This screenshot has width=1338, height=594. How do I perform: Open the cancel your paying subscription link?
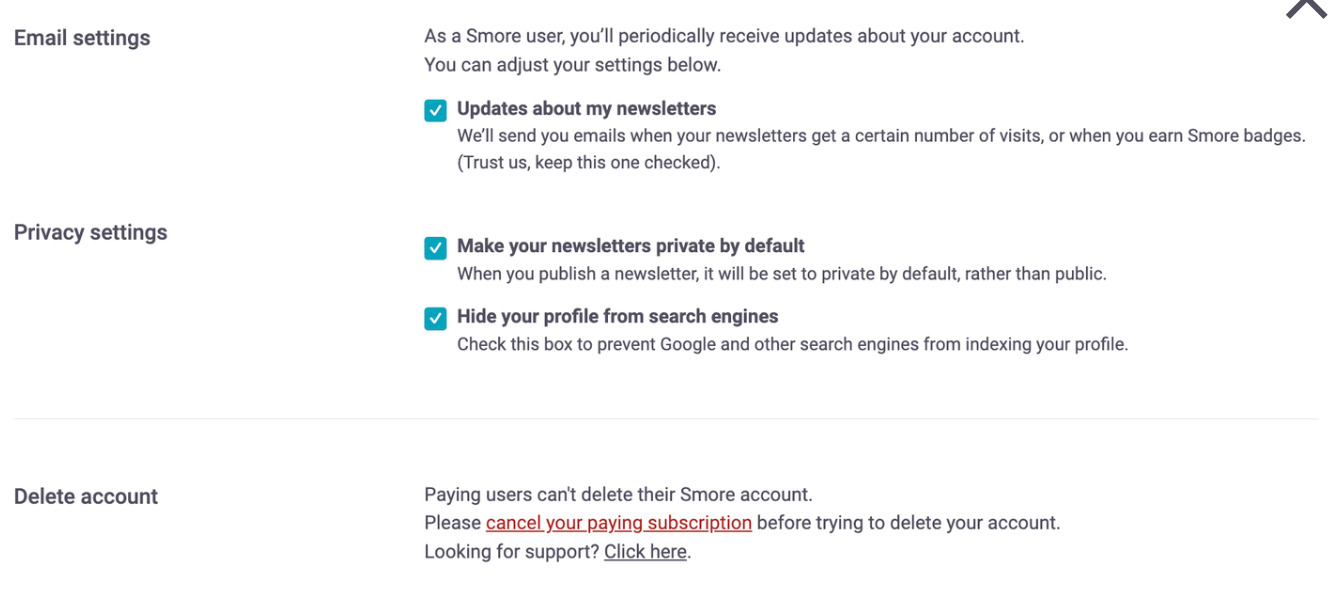(x=618, y=522)
